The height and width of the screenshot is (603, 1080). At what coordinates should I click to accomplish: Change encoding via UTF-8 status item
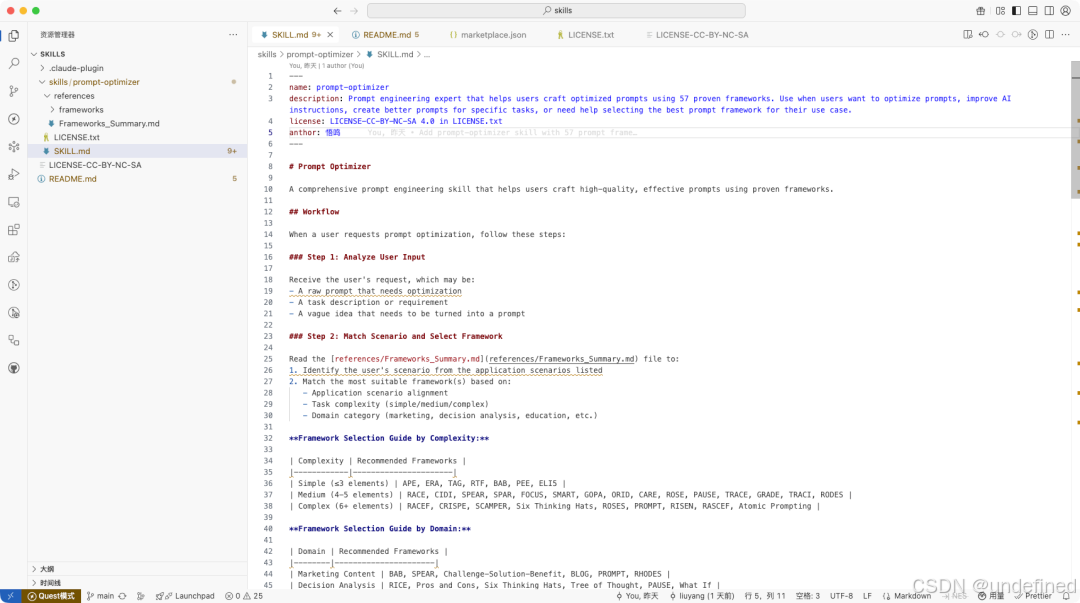841,596
